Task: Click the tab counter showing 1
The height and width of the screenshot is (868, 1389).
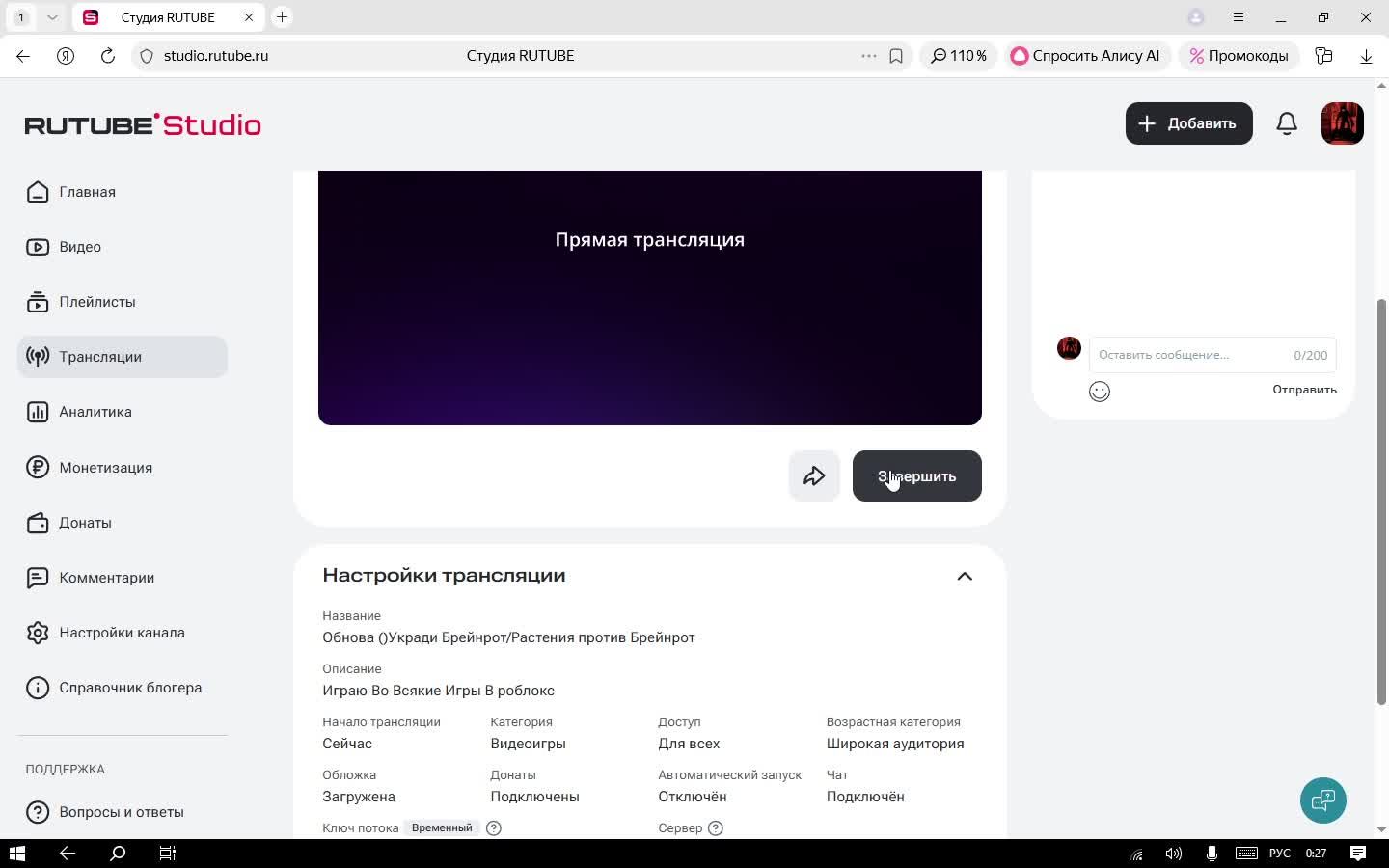Action: (x=21, y=17)
